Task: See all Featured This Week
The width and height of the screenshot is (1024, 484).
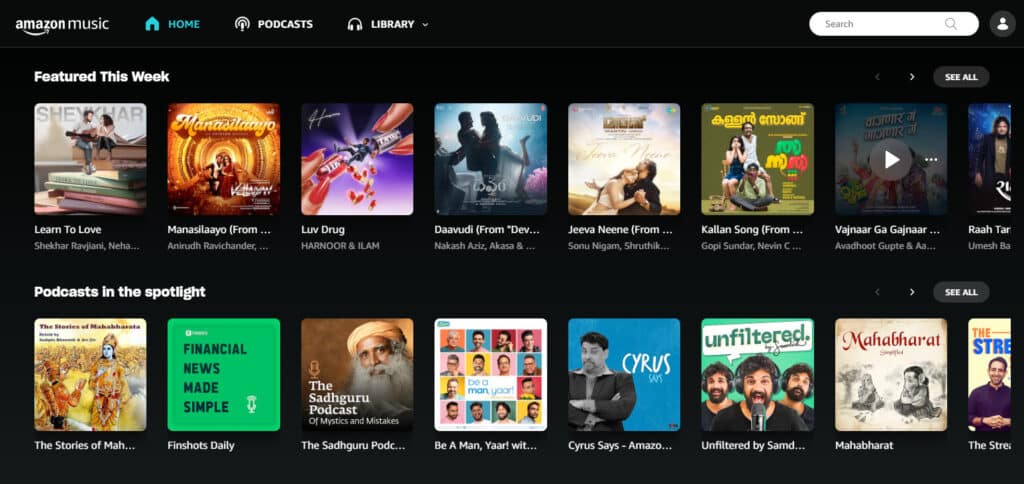Action: coord(961,77)
